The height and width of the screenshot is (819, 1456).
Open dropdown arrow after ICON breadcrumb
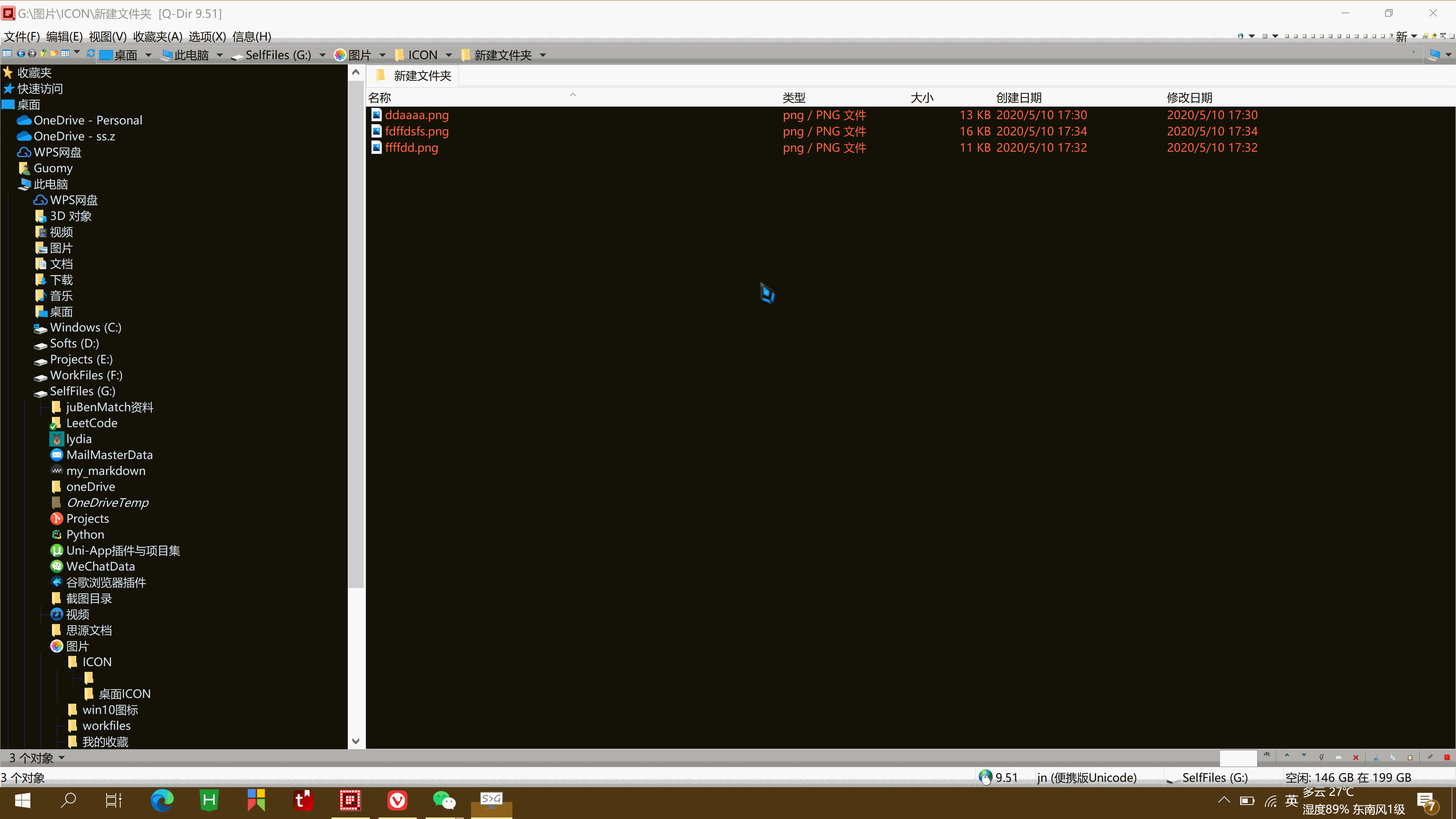[x=449, y=55]
